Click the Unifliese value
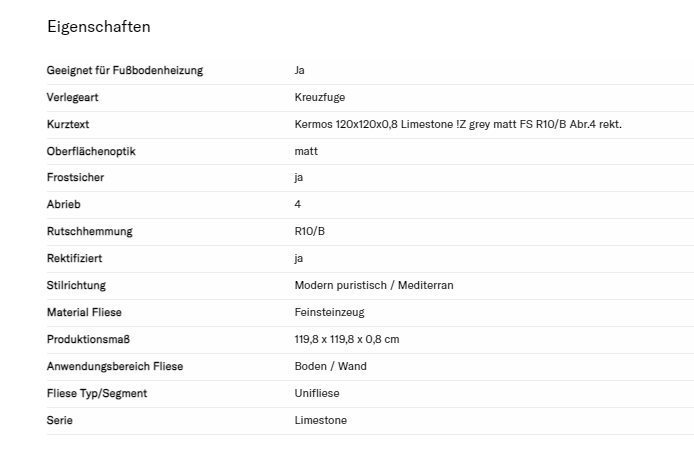The width and height of the screenshot is (694, 466). (318, 394)
